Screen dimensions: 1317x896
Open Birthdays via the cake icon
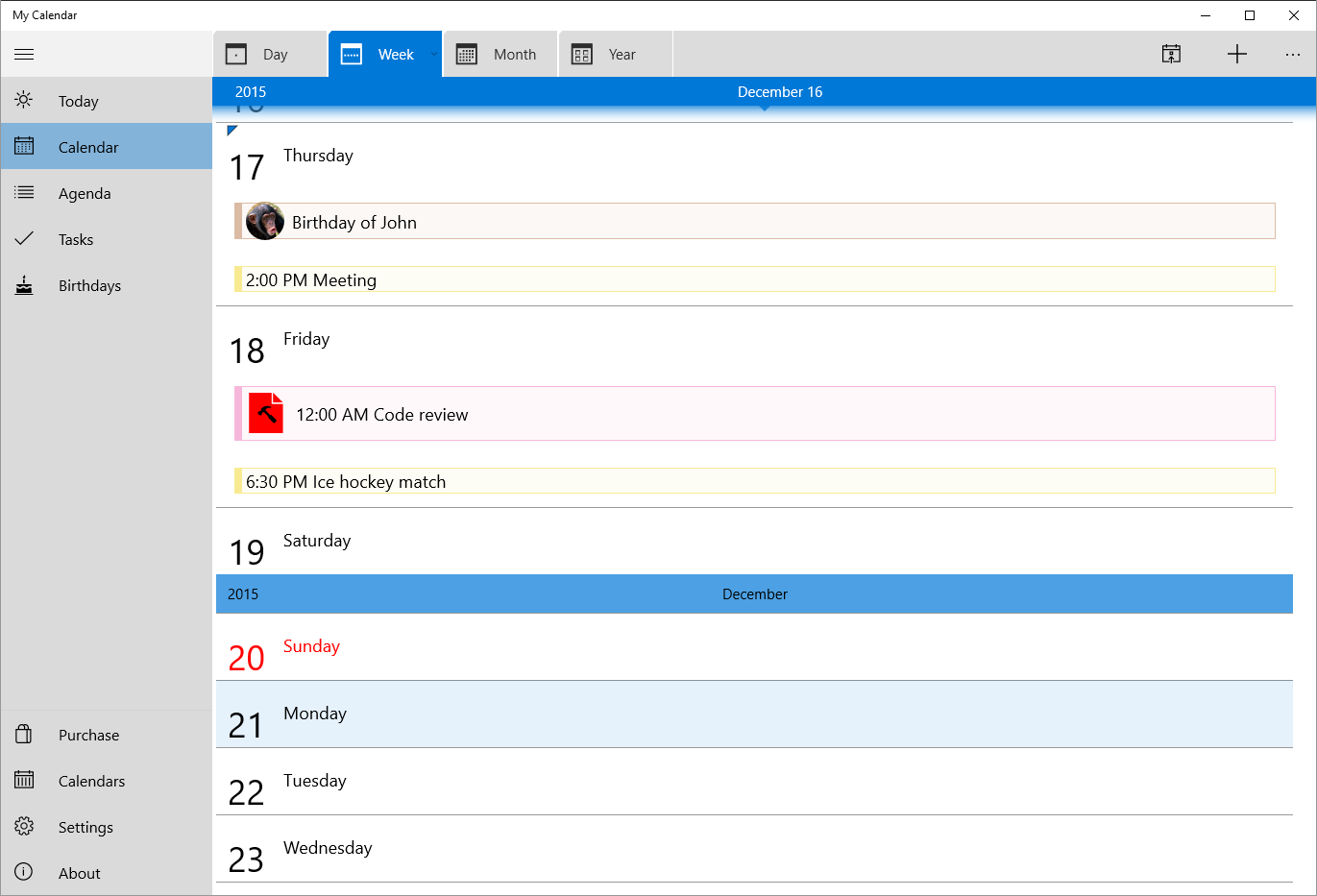tap(24, 284)
